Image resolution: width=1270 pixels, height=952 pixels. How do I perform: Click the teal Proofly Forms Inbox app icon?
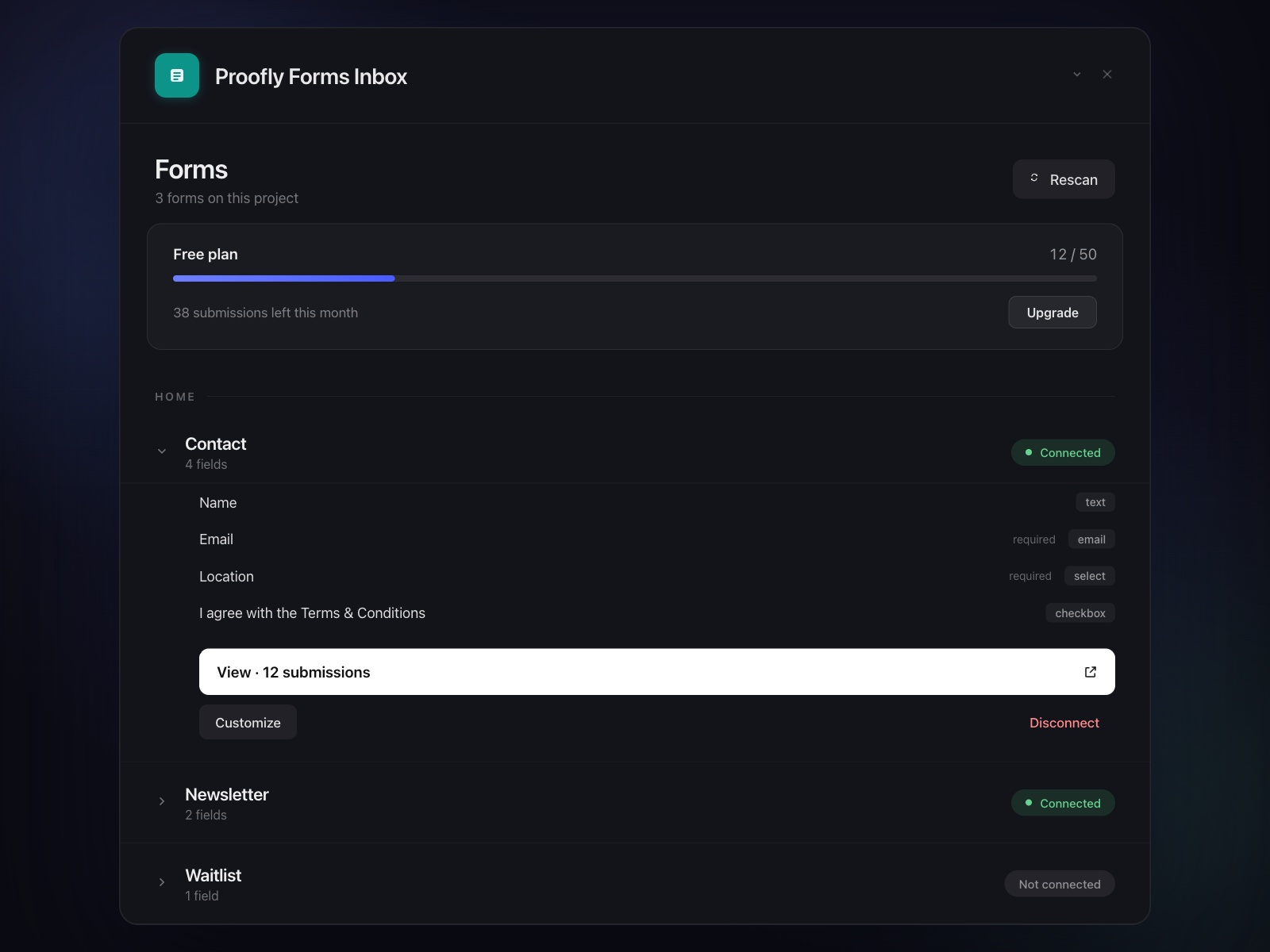point(176,75)
